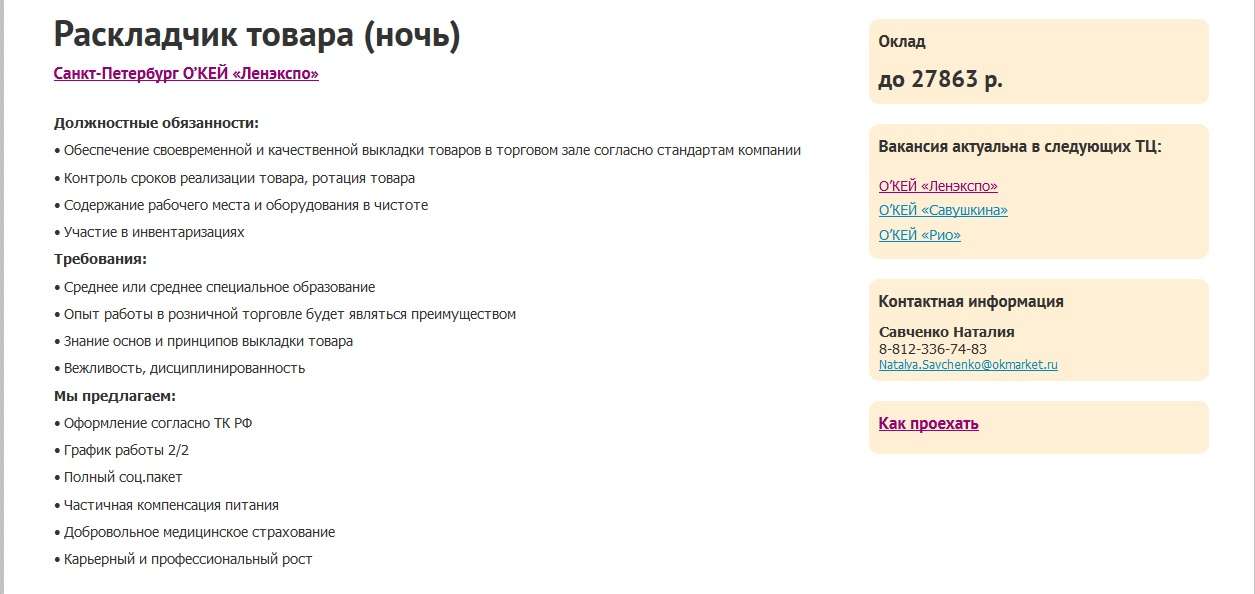Click the salary amount «до 27863 р.»
This screenshot has height=594, width=1255.
click(x=940, y=80)
